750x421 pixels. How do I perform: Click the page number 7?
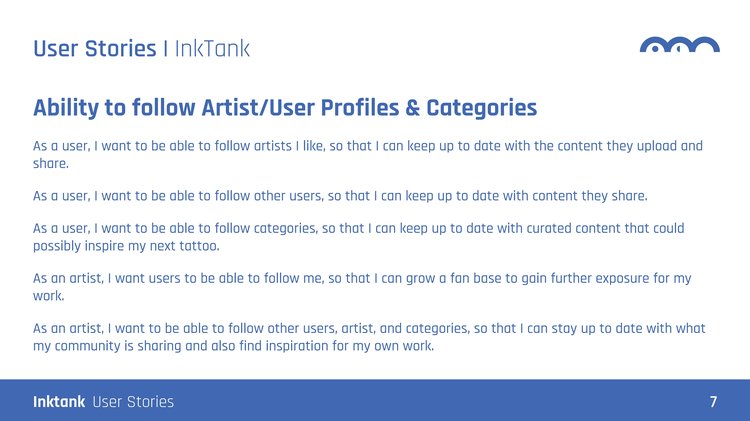point(713,402)
